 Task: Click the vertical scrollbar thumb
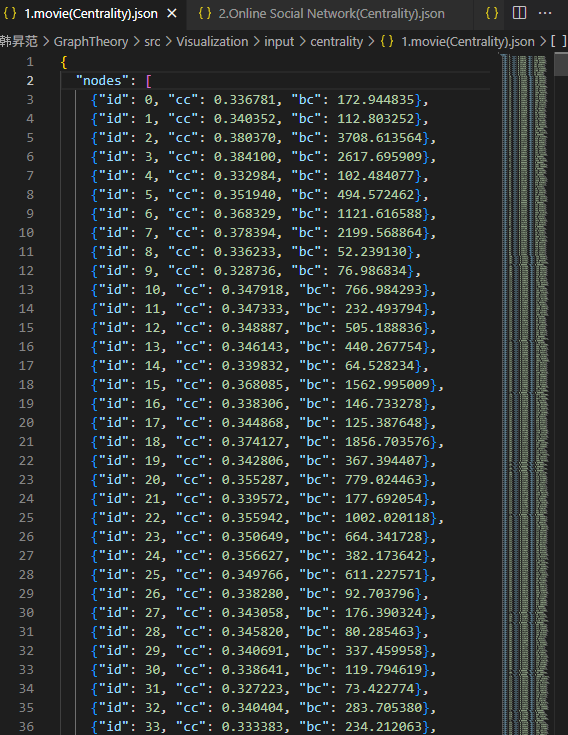tap(561, 65)
